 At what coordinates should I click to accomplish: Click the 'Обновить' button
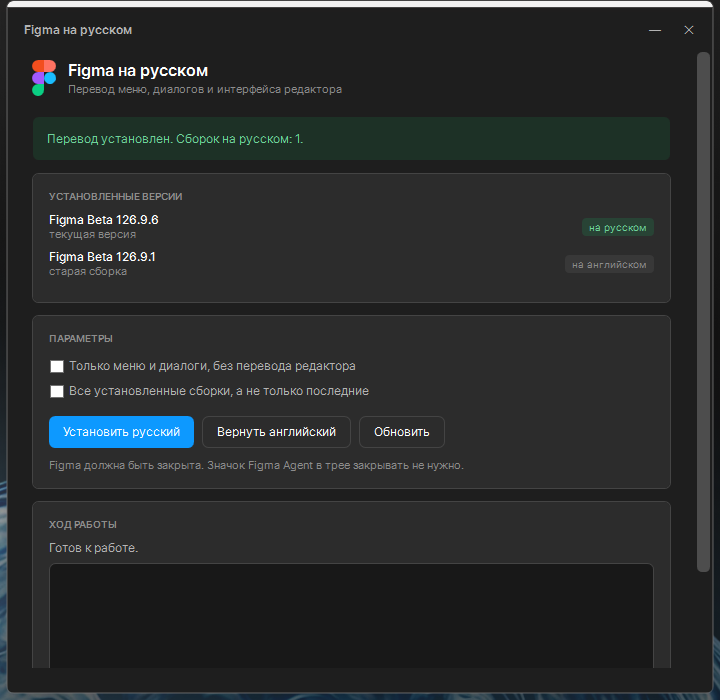coord(402,432)
